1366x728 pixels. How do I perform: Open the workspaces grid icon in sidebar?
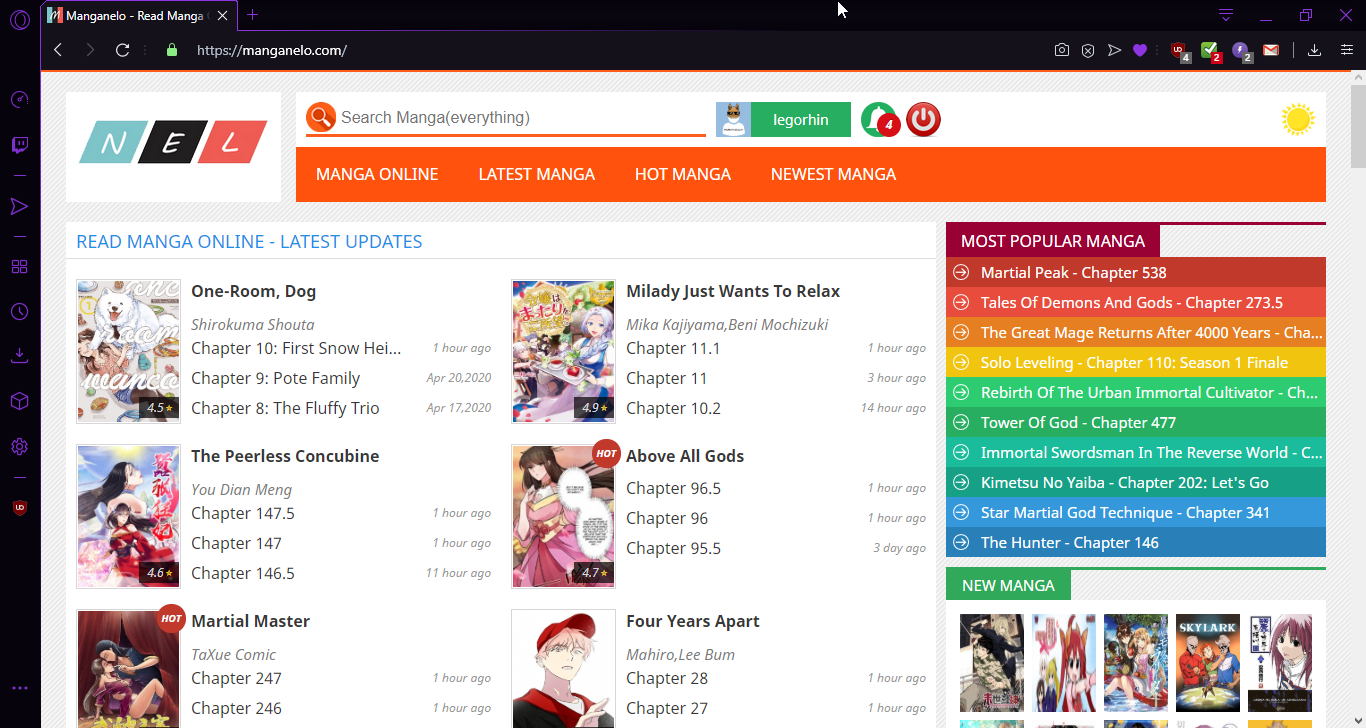pyautogui.click(x=20, y=267)
